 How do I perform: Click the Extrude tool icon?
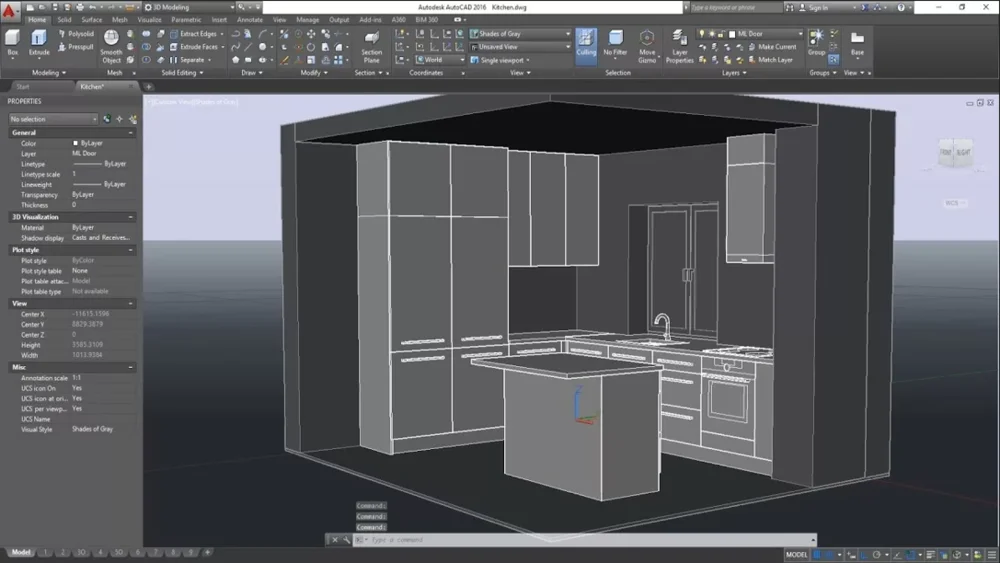[x=39, y=40]
